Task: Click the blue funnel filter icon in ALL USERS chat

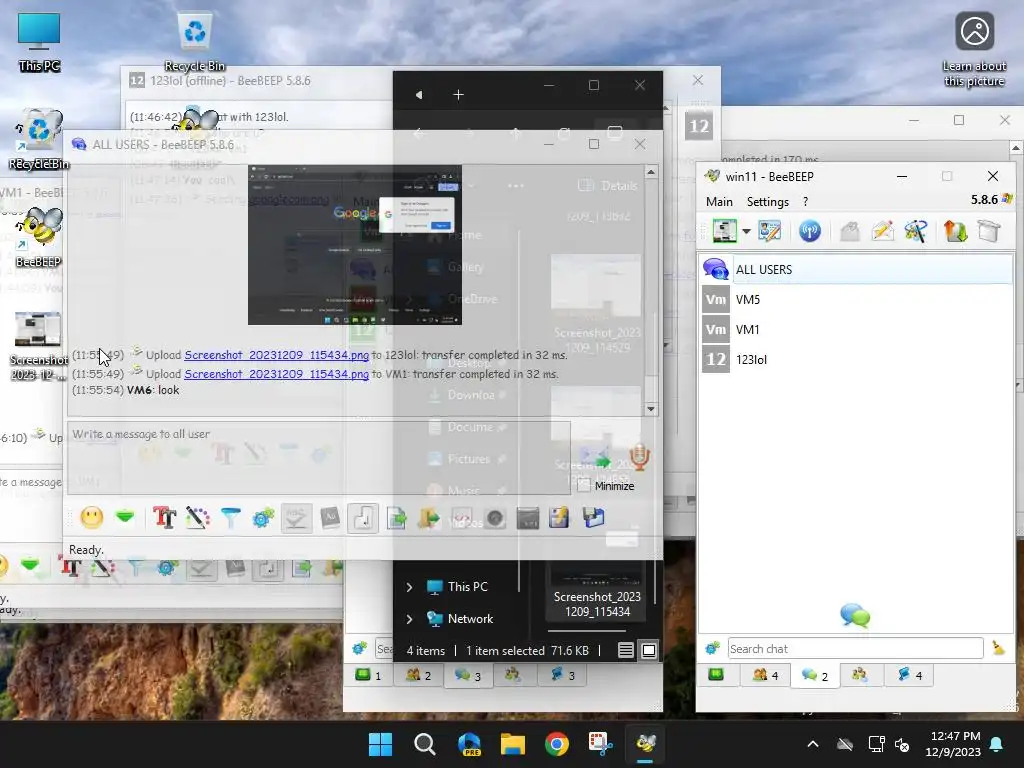Action: pyautogui.click(x=230, y=518)
